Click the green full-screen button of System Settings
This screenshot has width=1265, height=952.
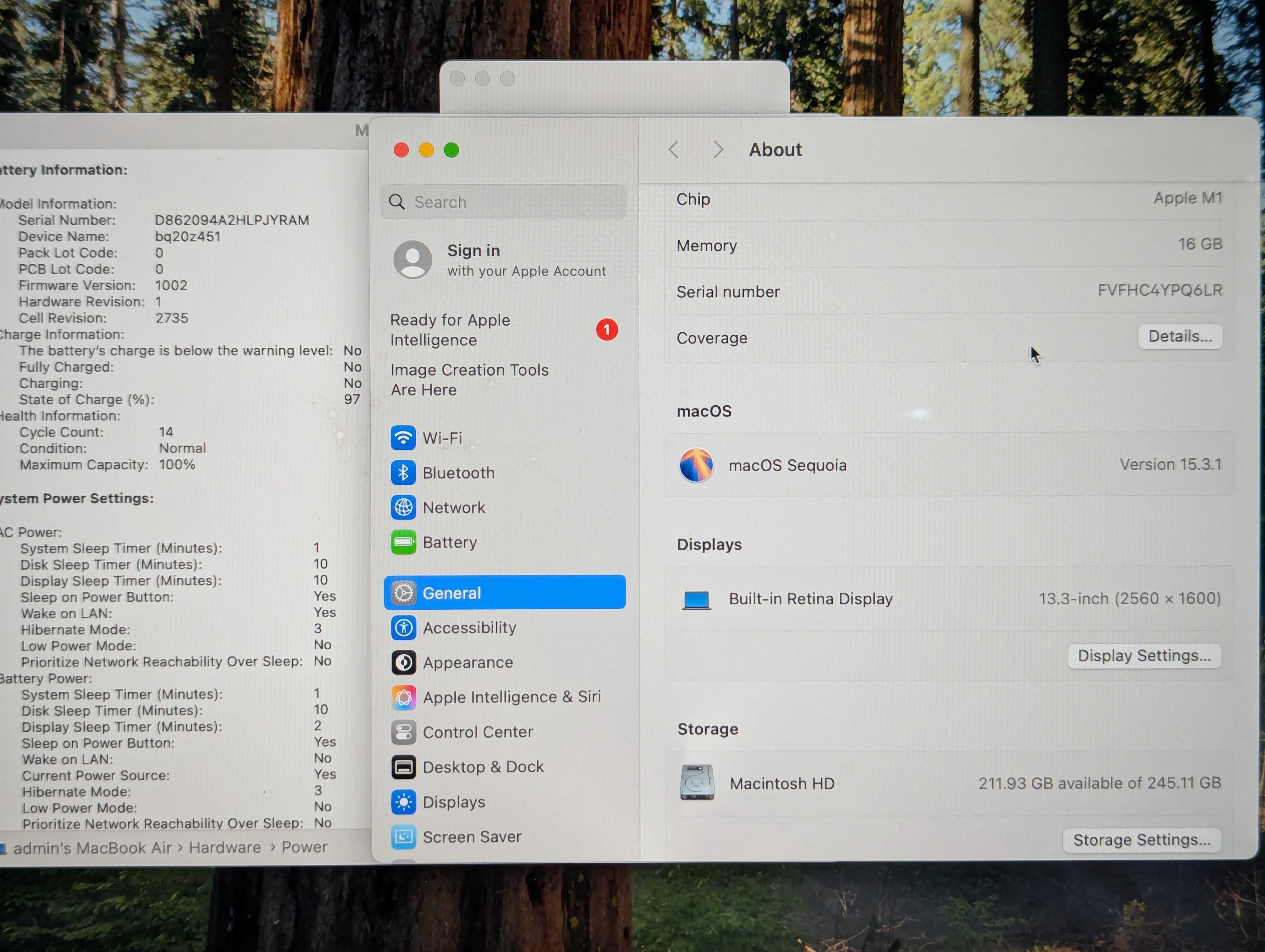click(x=451, y=150)
